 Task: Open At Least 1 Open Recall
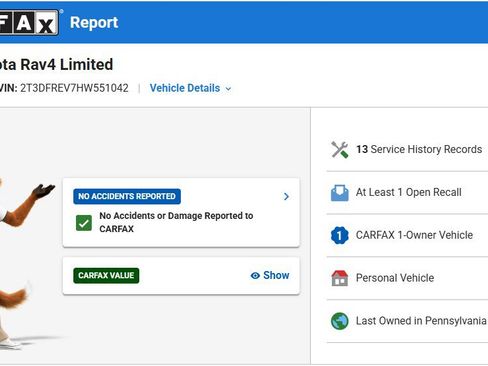[x=407, y=193]
